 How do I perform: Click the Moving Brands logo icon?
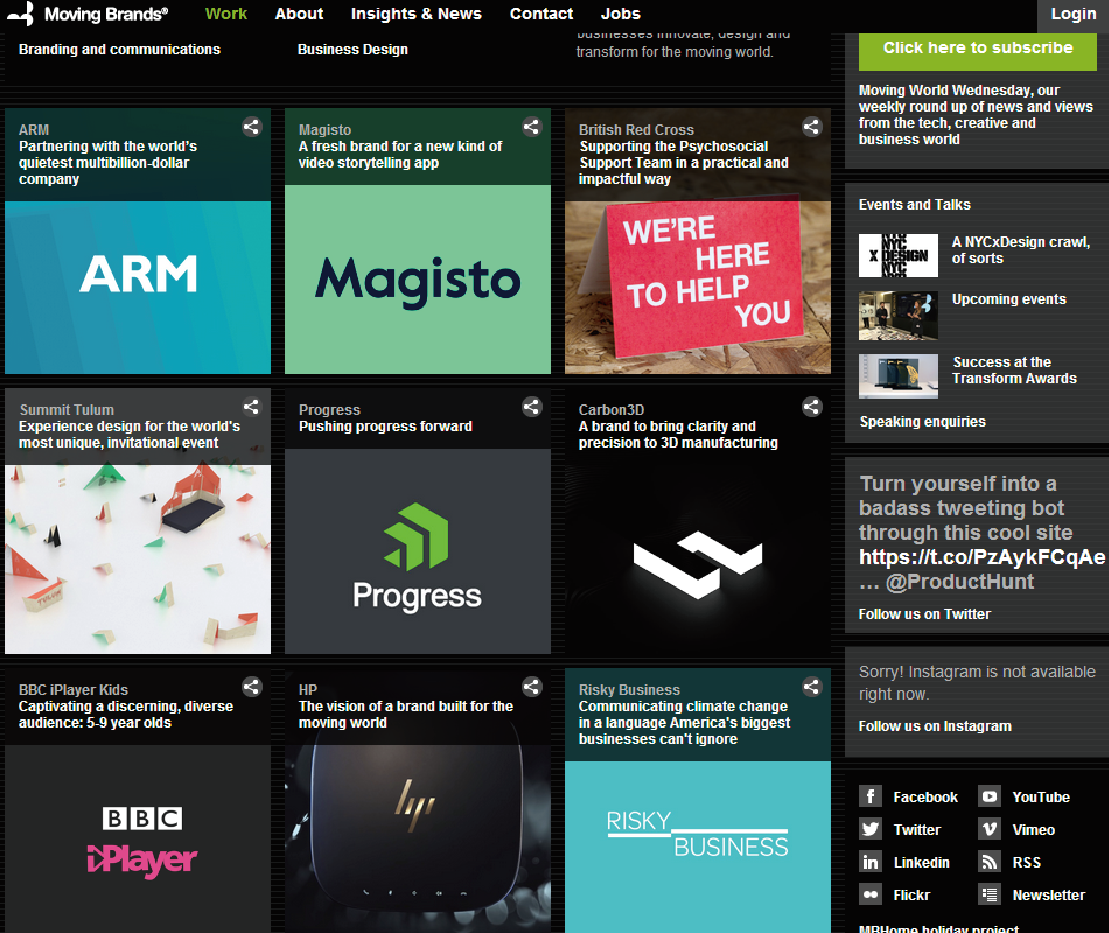[x=21, y=13]
